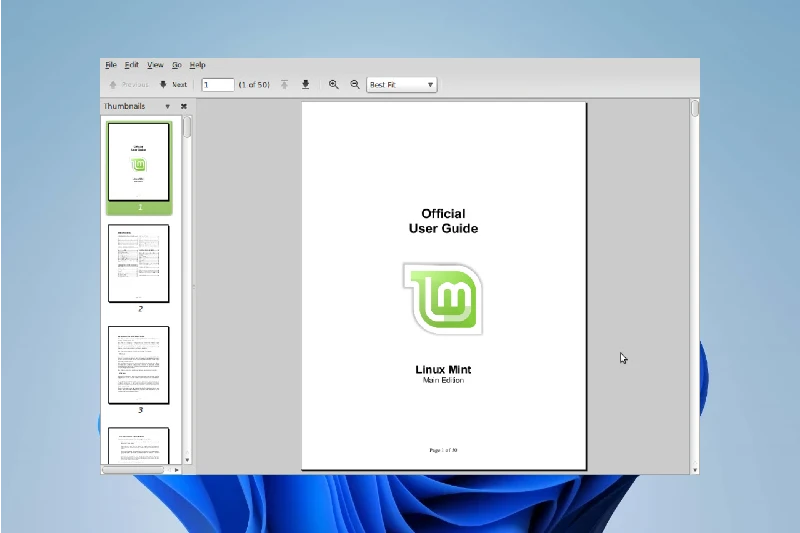The width and height of the screenshot is (800, 533).
Task: Click the thumbnail panel horizontal scrollbar handle
Action: (x=133, y=470)
